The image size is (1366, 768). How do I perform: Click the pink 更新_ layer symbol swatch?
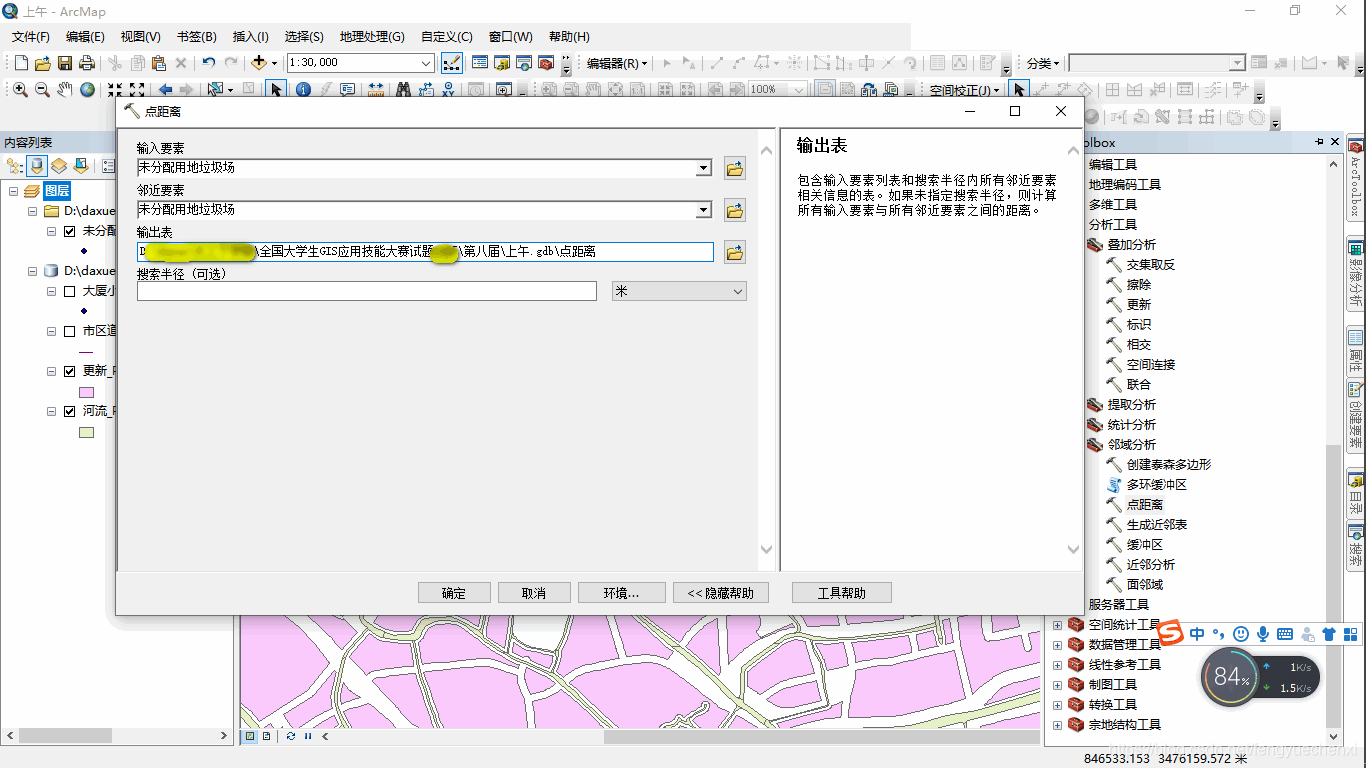[86, 392]
